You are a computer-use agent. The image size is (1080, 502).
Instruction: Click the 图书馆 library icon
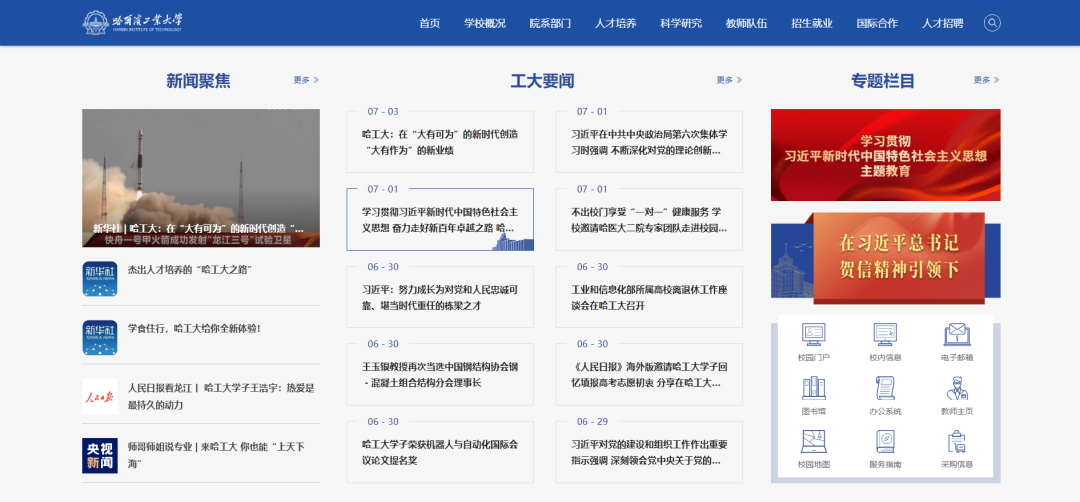pyautogui.click(x=813, y=388)
